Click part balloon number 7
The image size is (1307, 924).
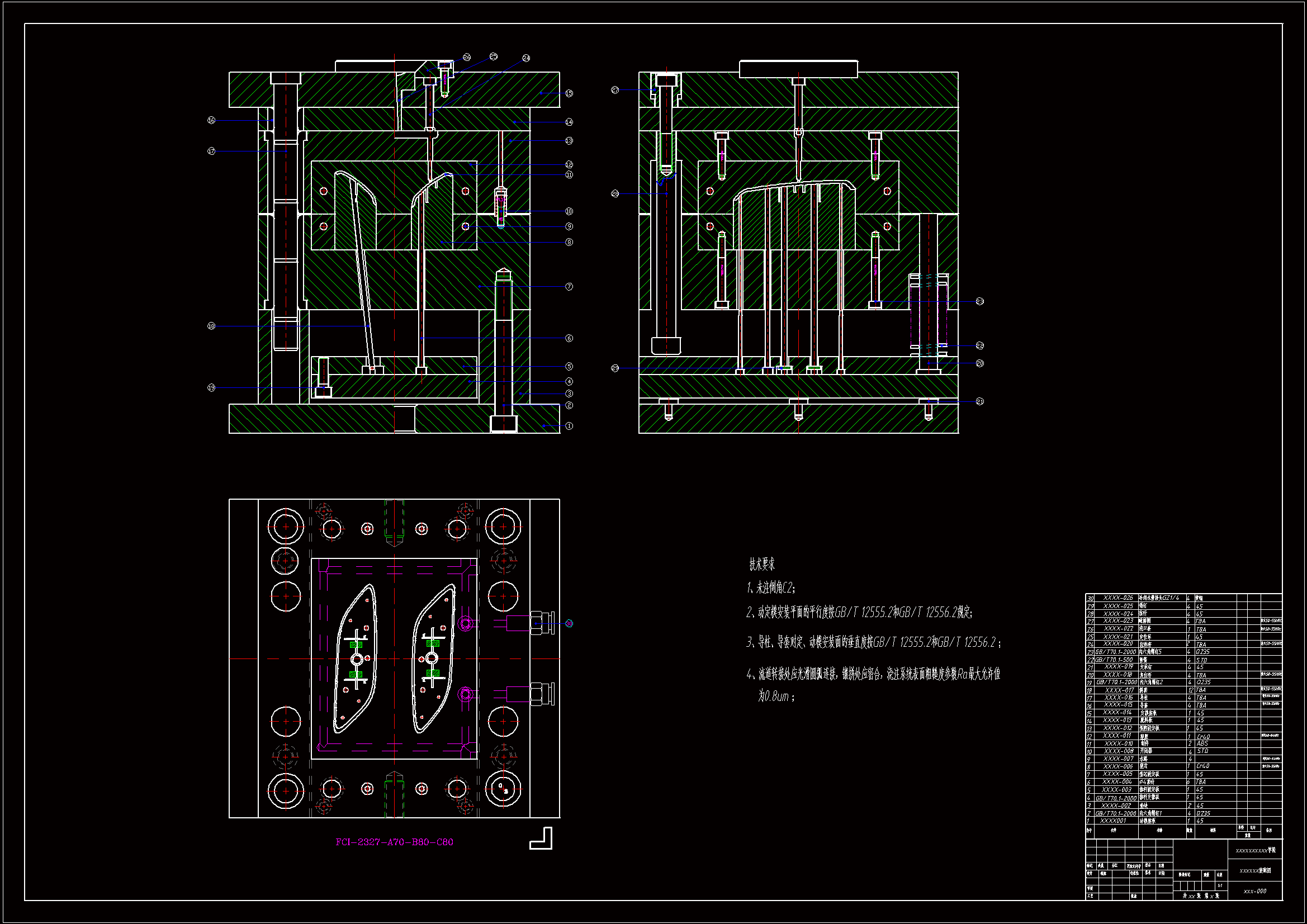coord(569,287)
